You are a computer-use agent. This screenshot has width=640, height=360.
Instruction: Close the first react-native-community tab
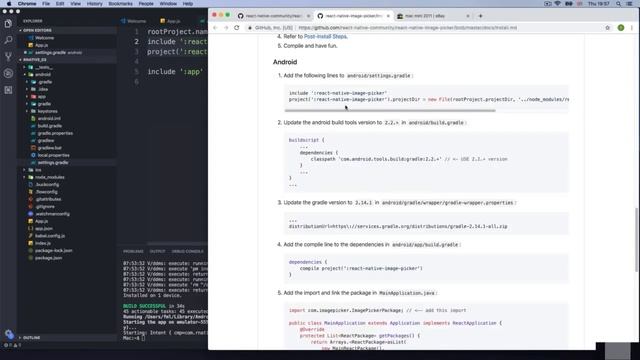[x=308, y=16]
